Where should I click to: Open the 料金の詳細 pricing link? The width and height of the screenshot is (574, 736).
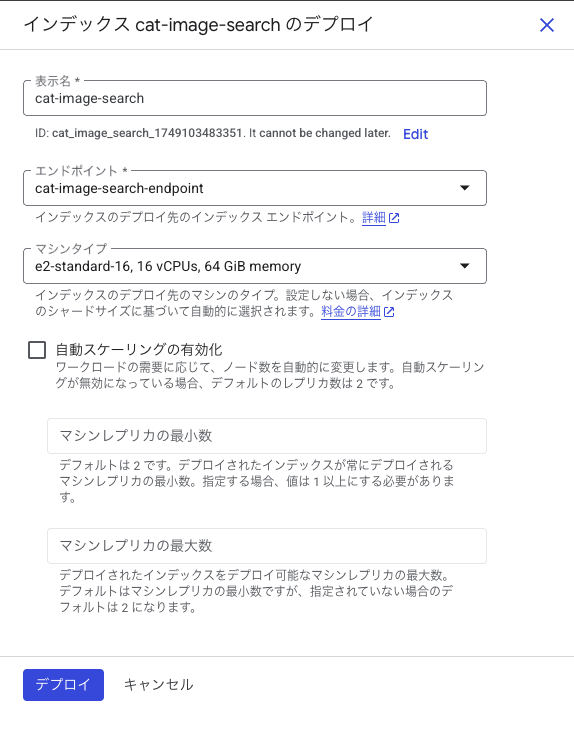click(351, 312)
